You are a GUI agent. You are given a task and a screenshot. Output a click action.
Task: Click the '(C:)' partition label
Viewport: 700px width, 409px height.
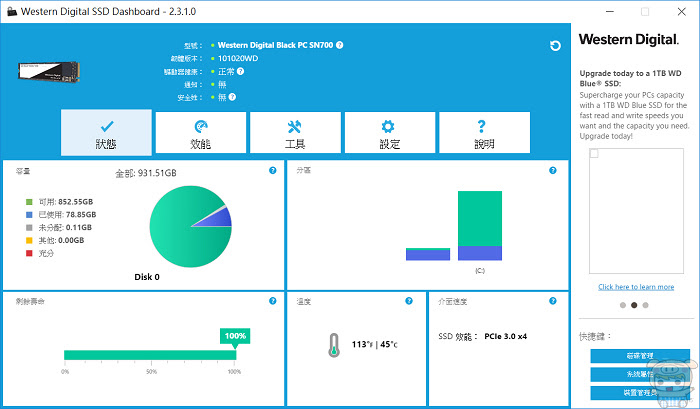click(480, 271)
